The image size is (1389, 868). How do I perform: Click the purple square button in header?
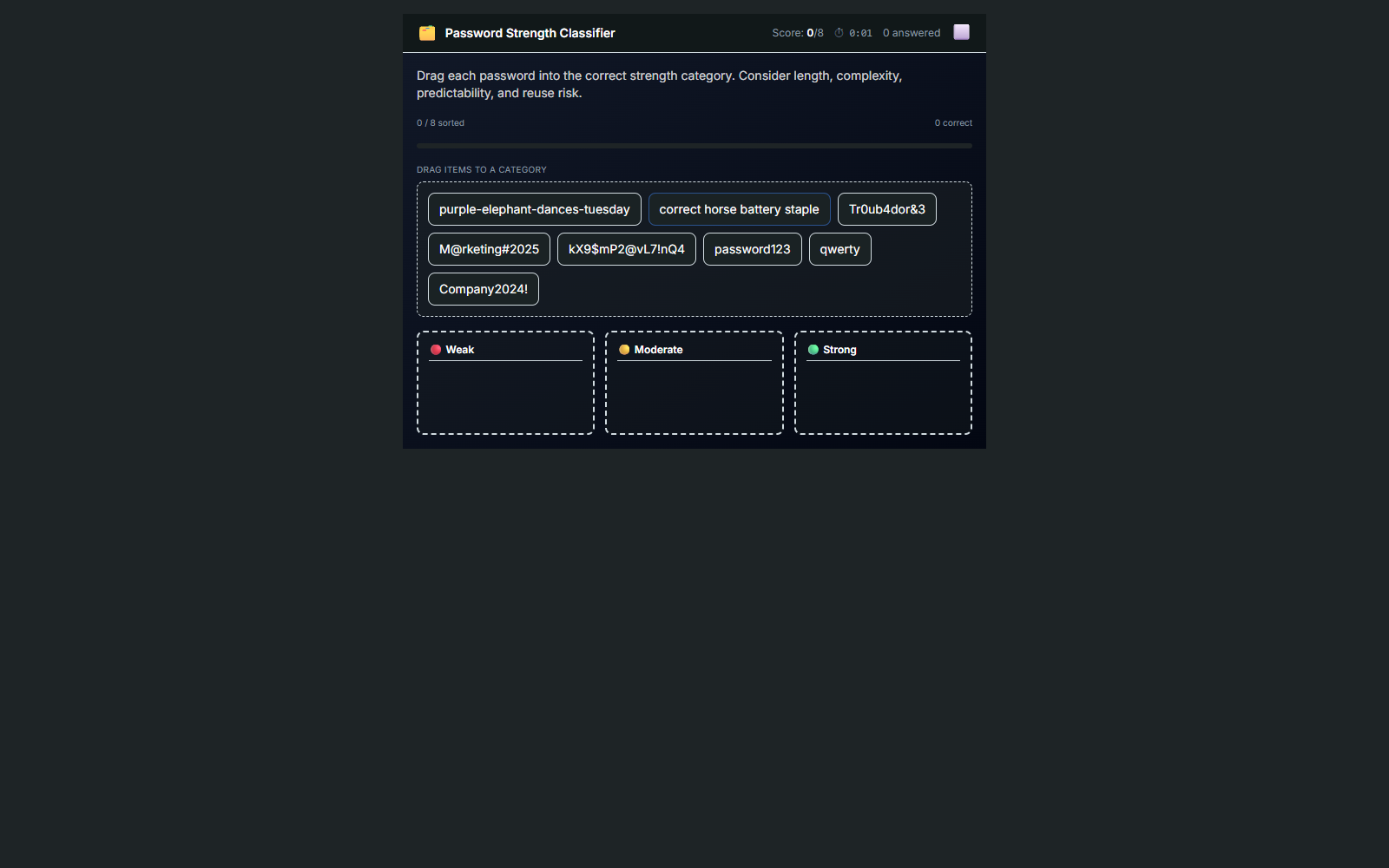click(961, 32)
